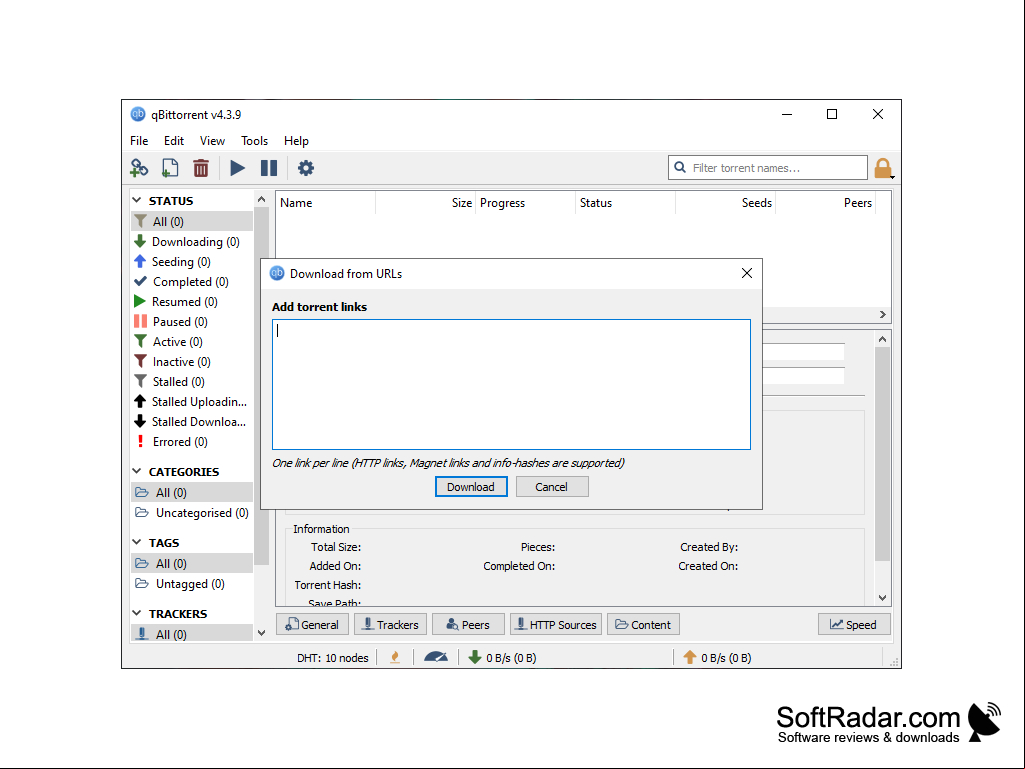Viewport: 1025px width, 769px height.
Task: Click torrent list horizontal scroll right arrow
Action: 882,315
